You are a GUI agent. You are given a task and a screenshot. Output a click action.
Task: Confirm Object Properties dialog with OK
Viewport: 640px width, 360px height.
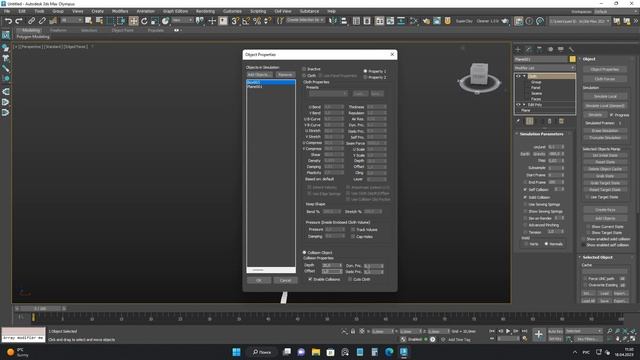[x=259, y=280]
